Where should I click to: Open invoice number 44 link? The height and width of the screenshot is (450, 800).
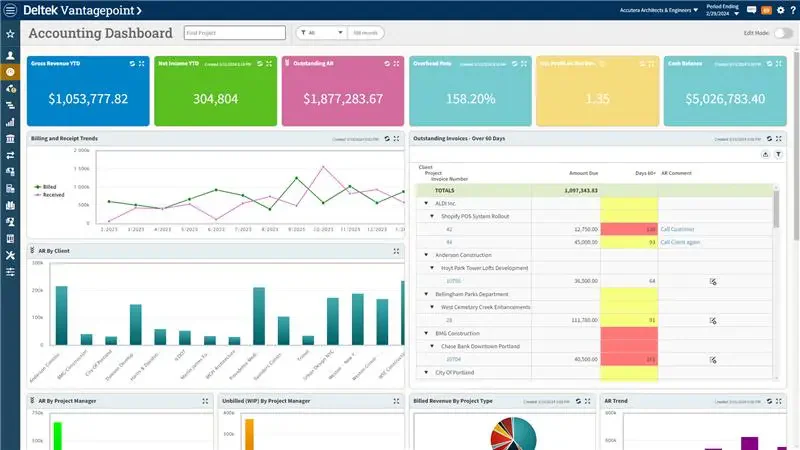click(x=449, y=242)
